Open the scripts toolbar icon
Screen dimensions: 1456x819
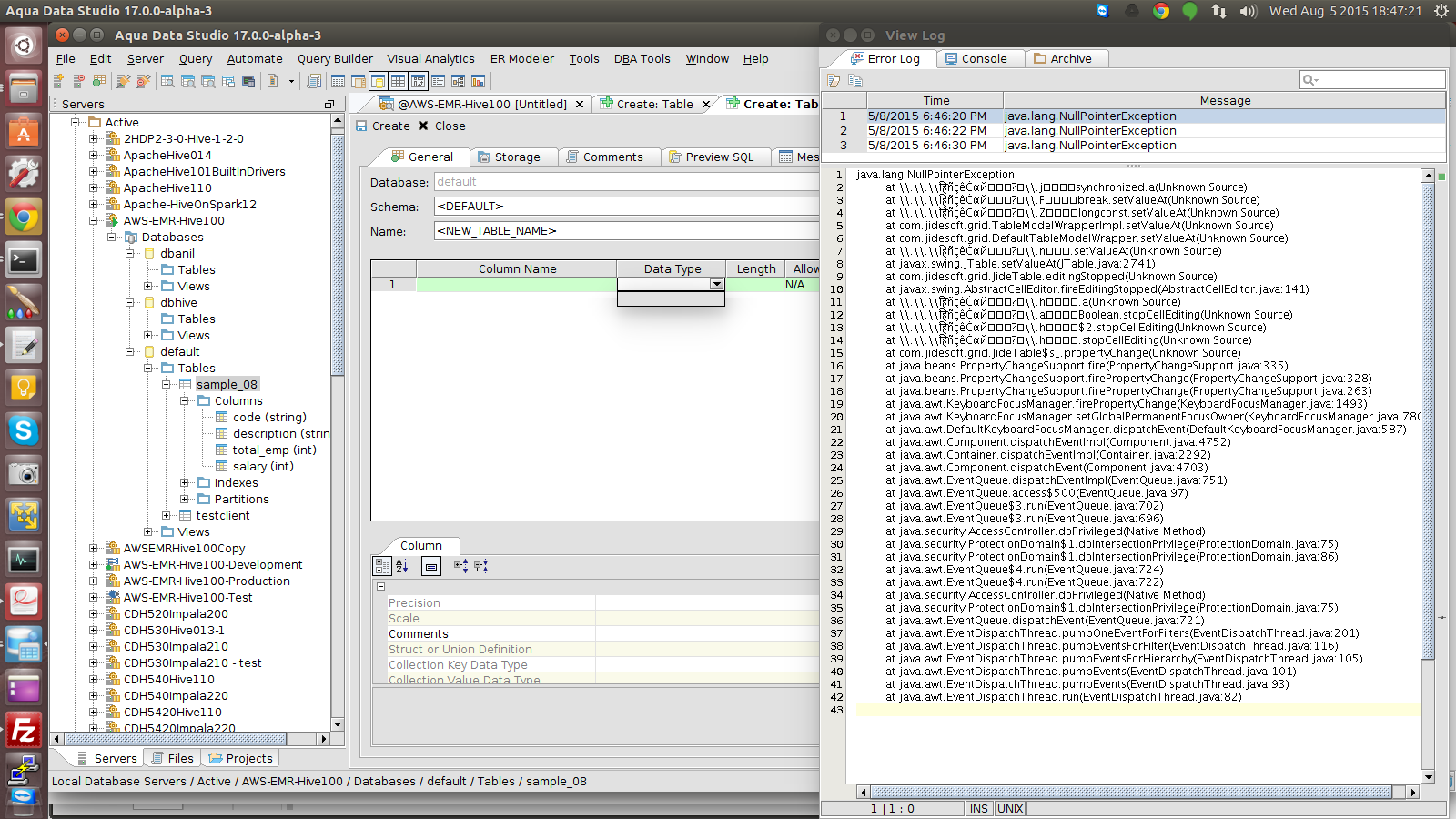314,81
